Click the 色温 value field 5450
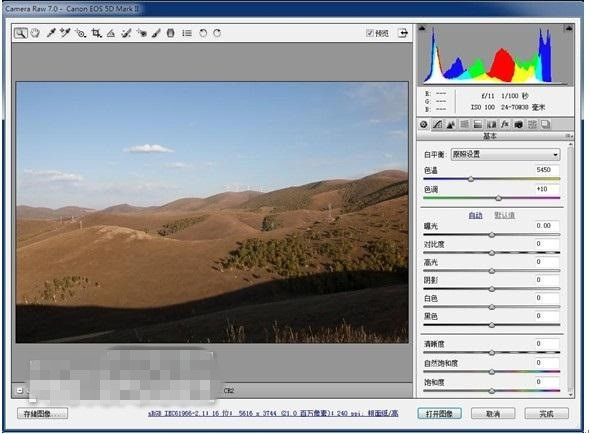 547,170
